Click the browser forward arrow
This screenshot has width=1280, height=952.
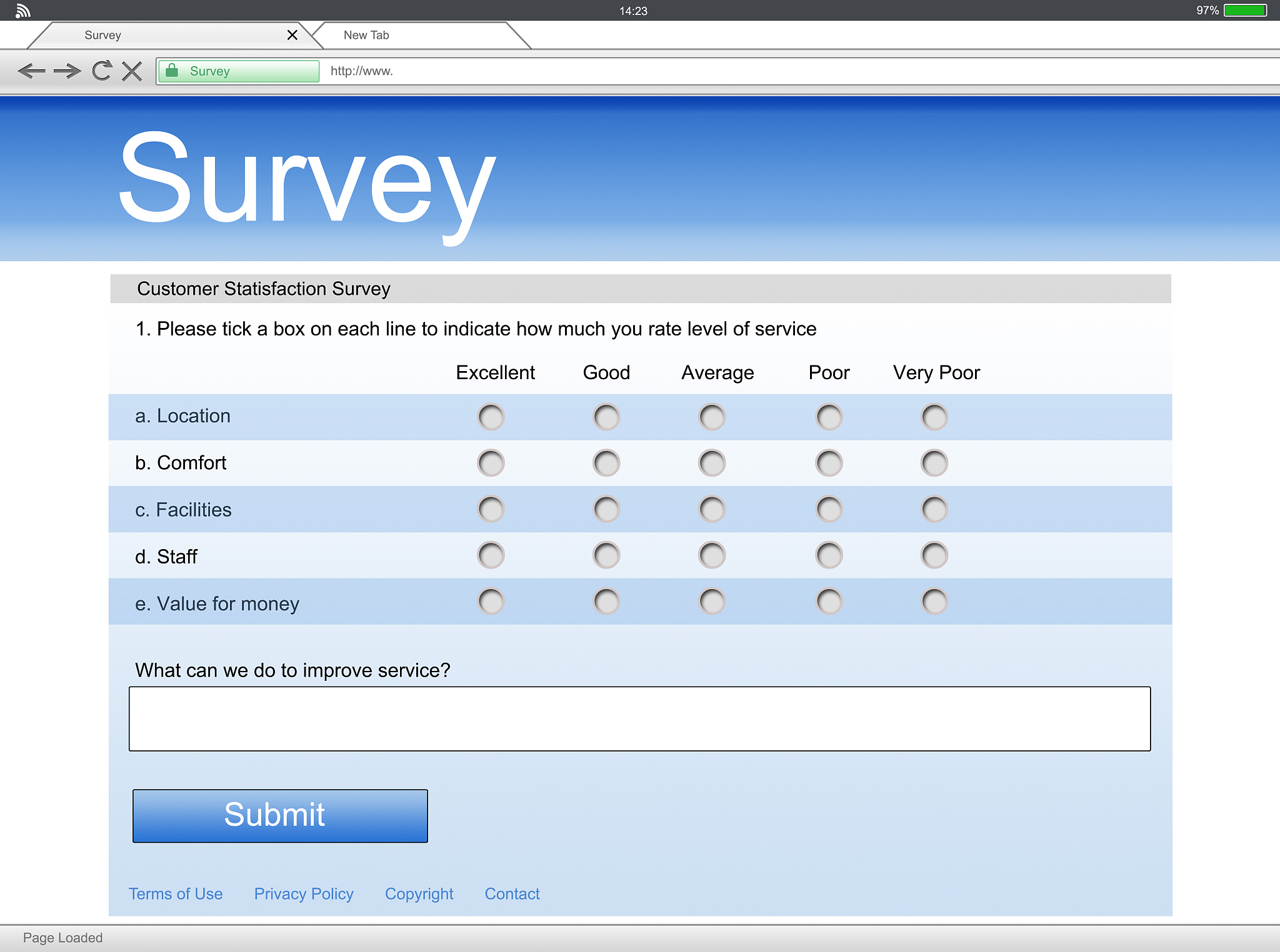[x=67, y=71]
